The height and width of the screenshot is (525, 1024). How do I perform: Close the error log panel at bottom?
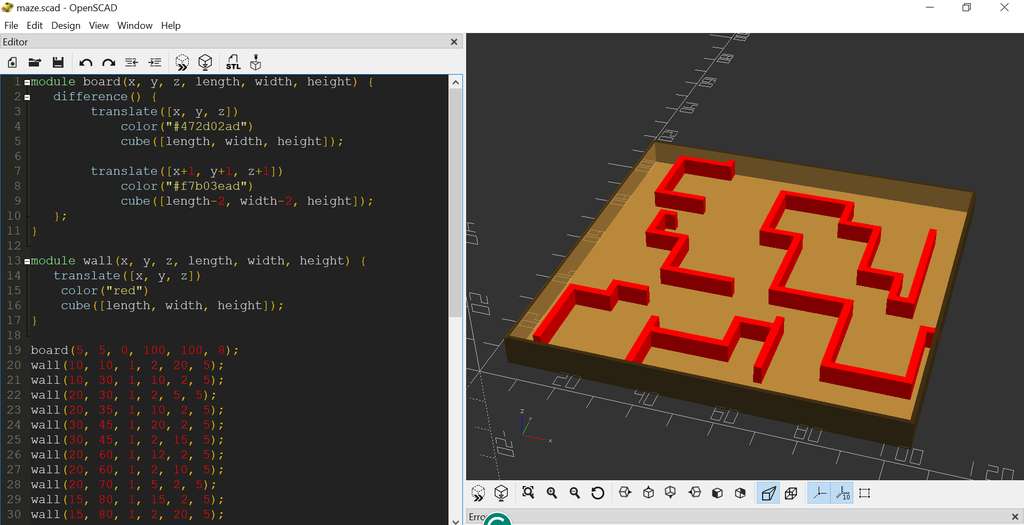tap(1015, 517)
